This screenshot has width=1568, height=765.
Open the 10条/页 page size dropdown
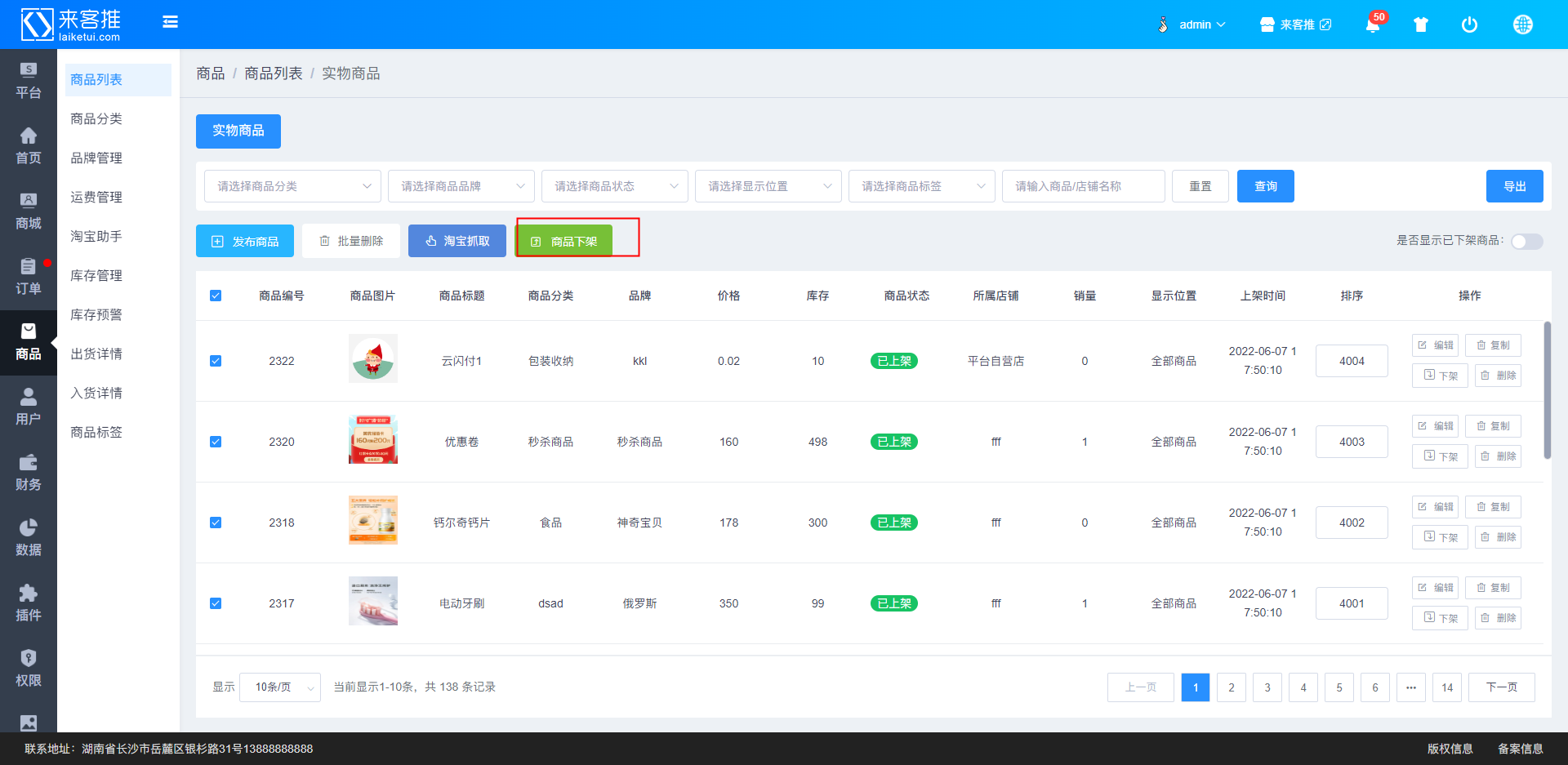[x=282, y=687]
